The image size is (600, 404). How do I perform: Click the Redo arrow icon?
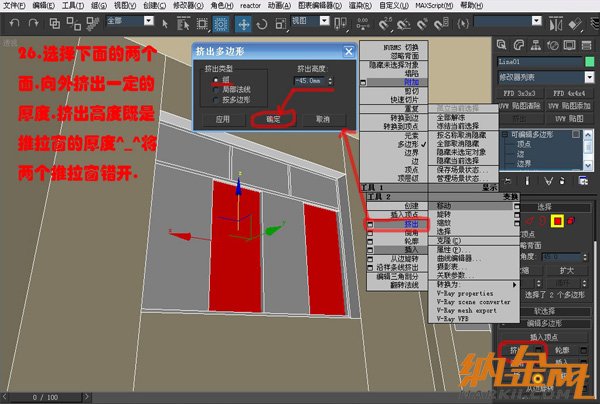[34, 24]
